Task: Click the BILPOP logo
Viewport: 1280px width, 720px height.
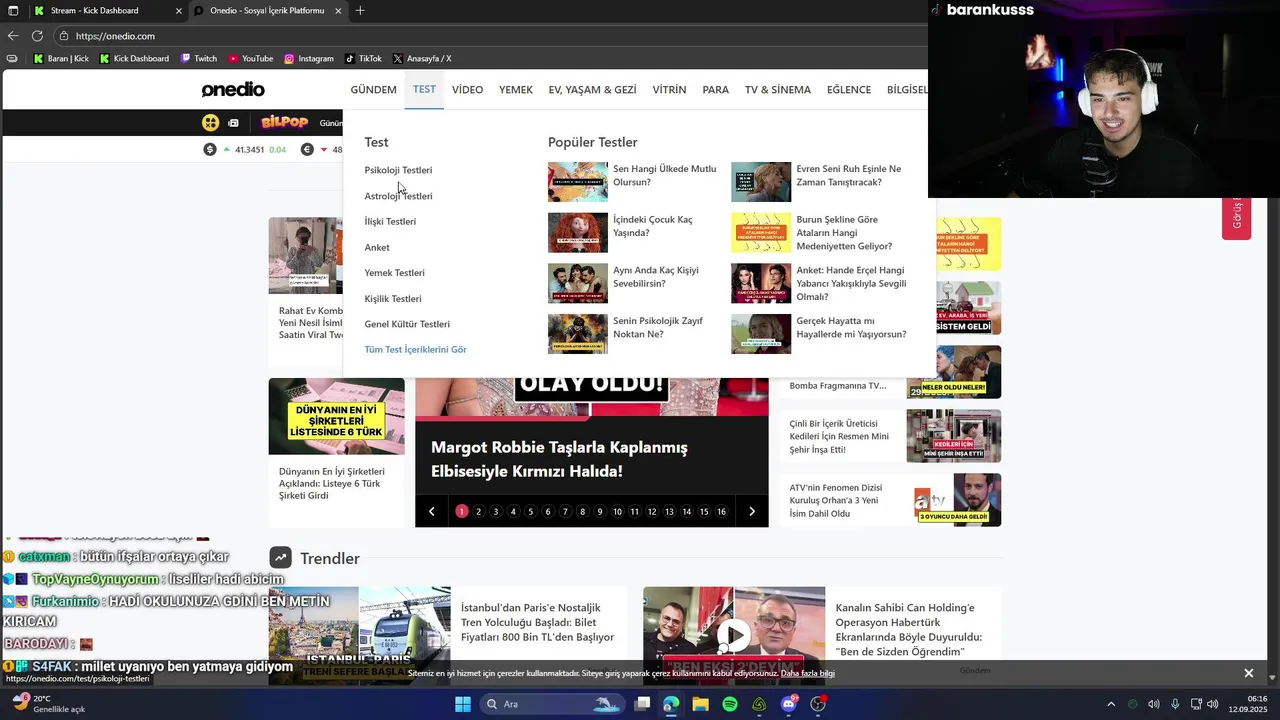Action: (x=284, y=122)
